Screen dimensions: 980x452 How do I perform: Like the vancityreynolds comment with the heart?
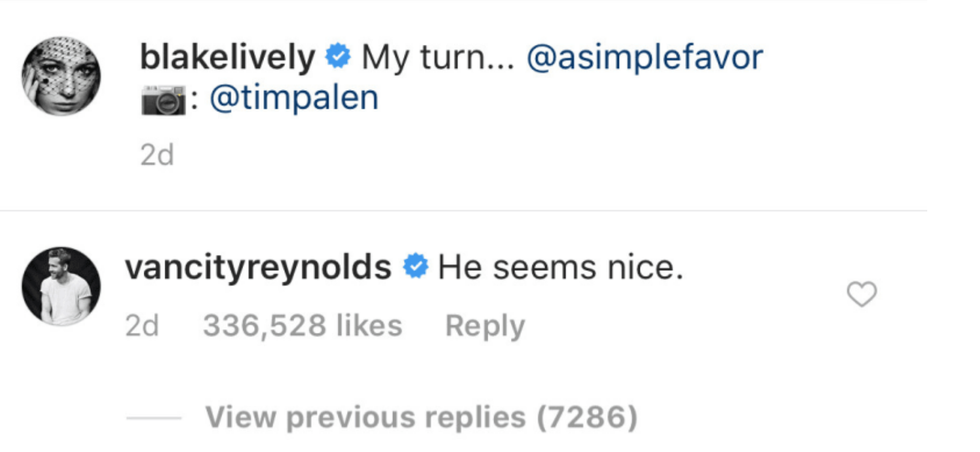[x=861, y=293]
